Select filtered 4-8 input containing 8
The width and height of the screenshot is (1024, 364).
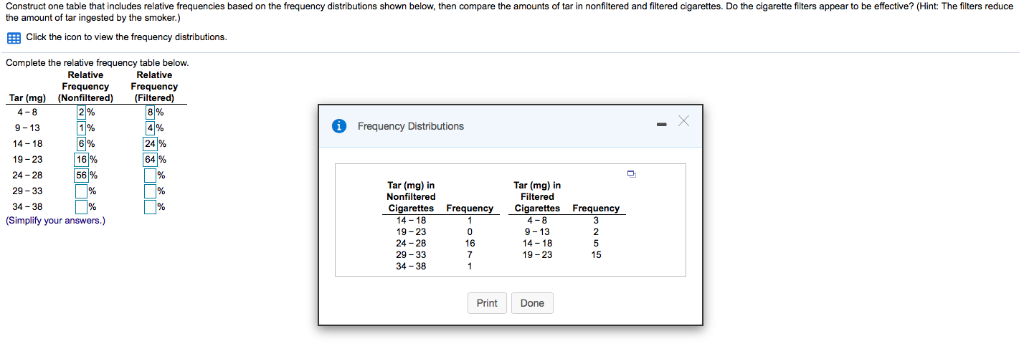150,112
